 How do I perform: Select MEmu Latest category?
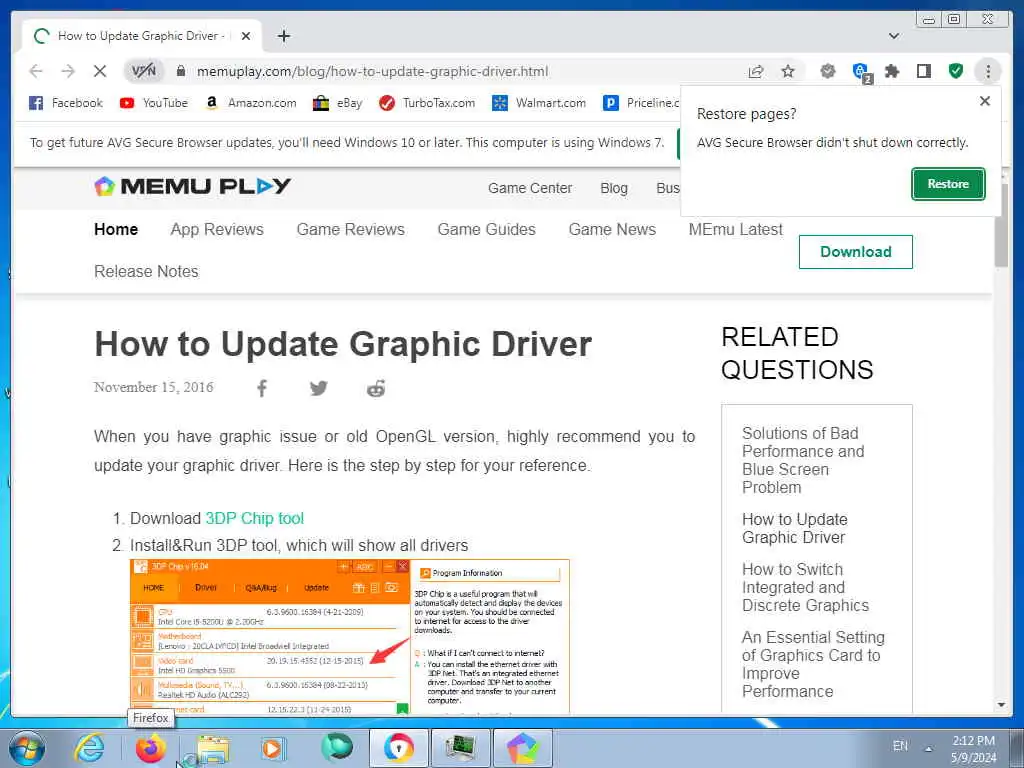pos(735,229)
